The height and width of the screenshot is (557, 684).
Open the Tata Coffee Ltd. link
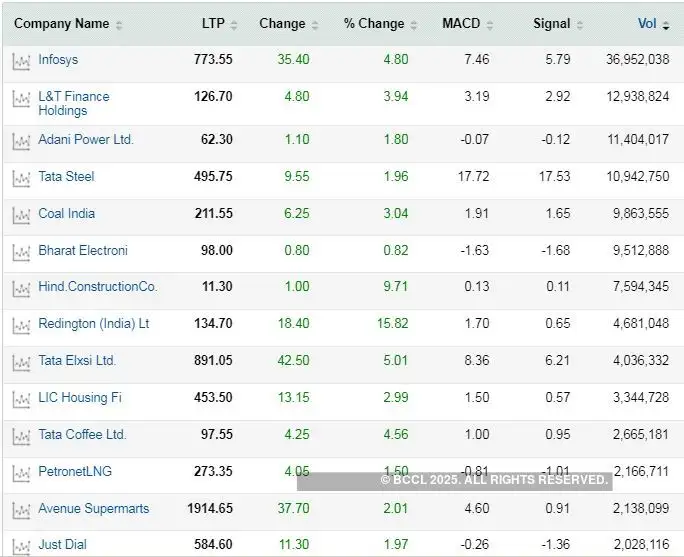(x=82, y=434)
